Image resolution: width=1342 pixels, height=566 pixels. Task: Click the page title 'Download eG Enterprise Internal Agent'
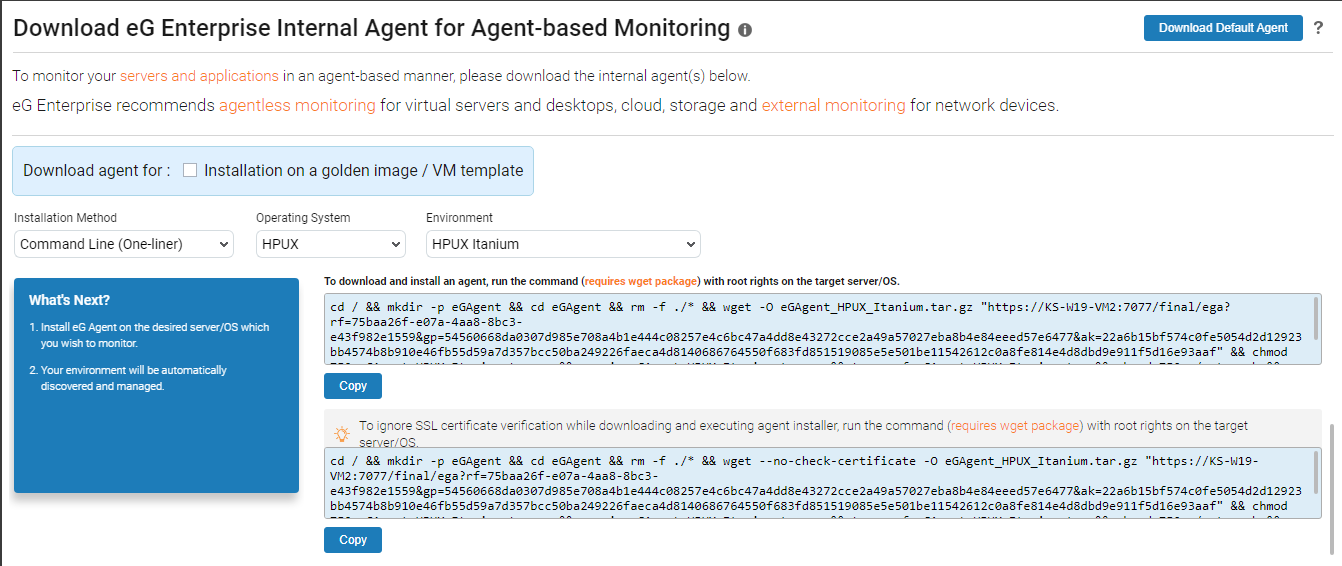[x=371, y=28]
